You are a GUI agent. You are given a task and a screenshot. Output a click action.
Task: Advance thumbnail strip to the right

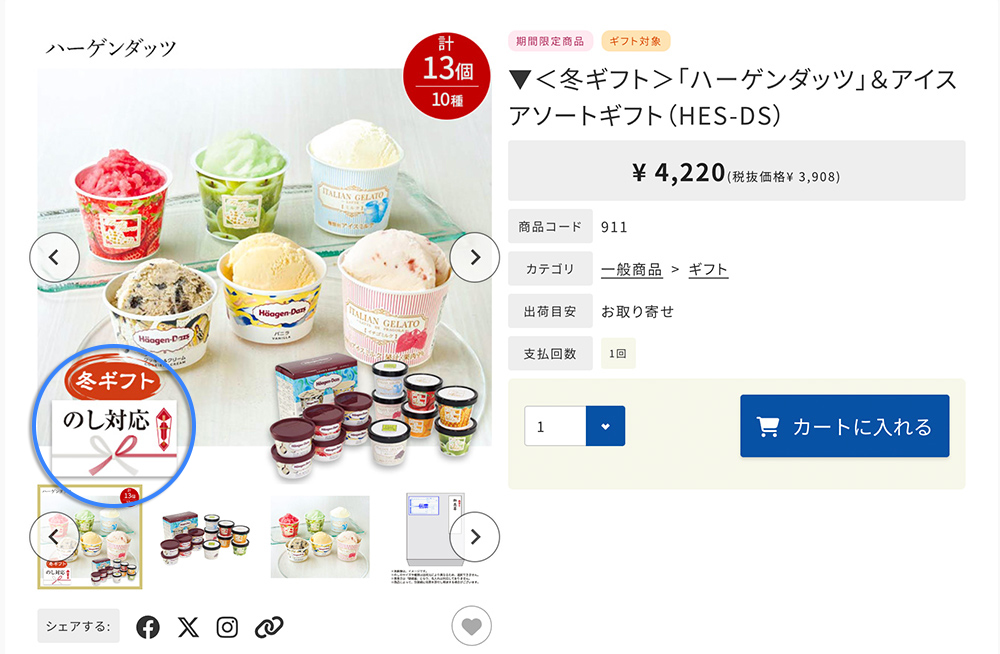point(474,537)
